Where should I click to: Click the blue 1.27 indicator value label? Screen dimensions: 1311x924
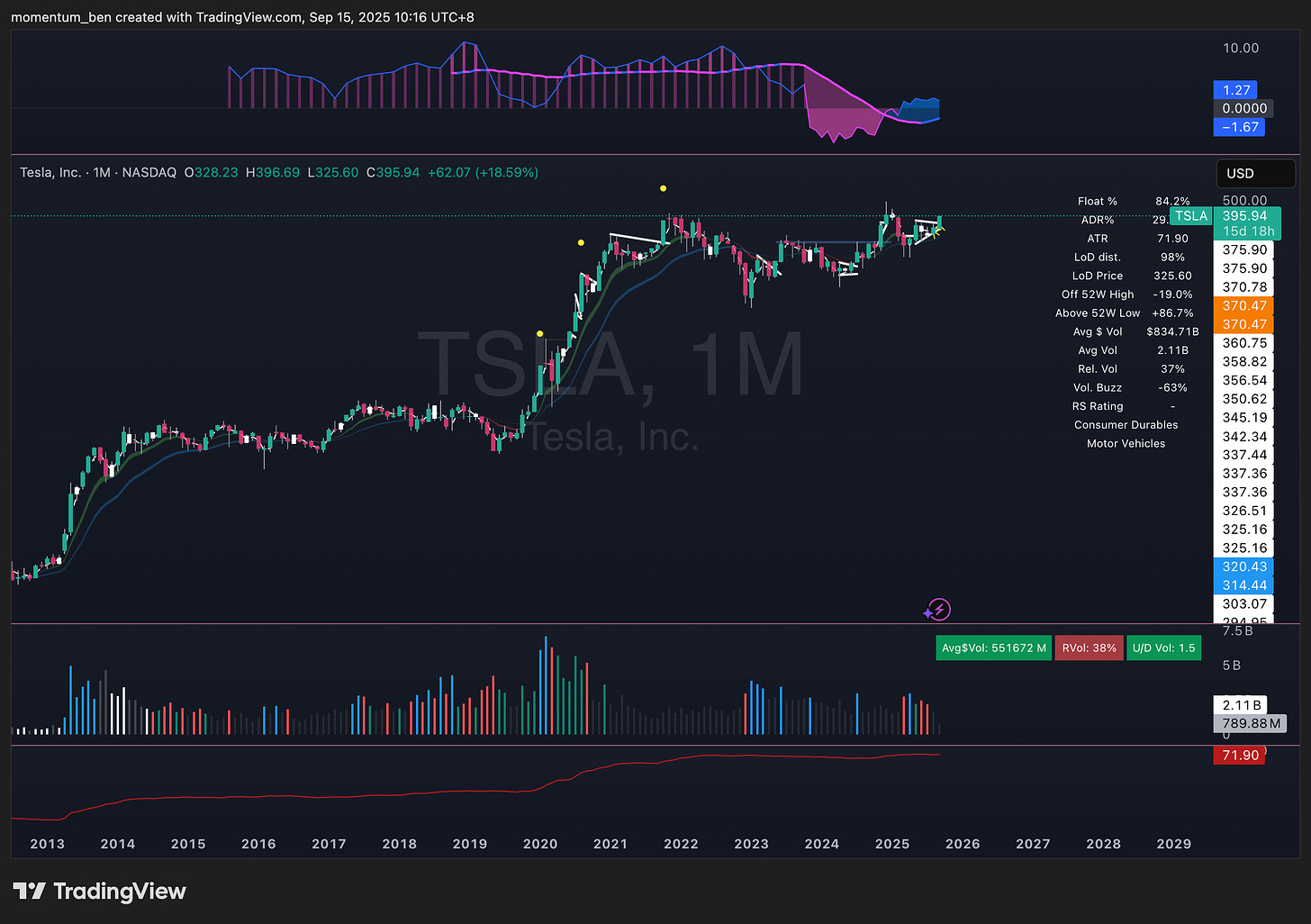coord(1236,90)
